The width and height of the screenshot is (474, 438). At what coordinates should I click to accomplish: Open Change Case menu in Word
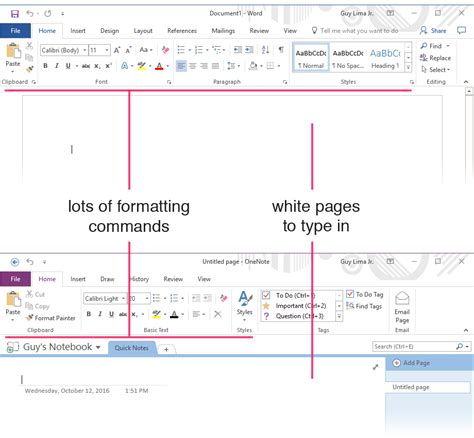pos(146,50)
